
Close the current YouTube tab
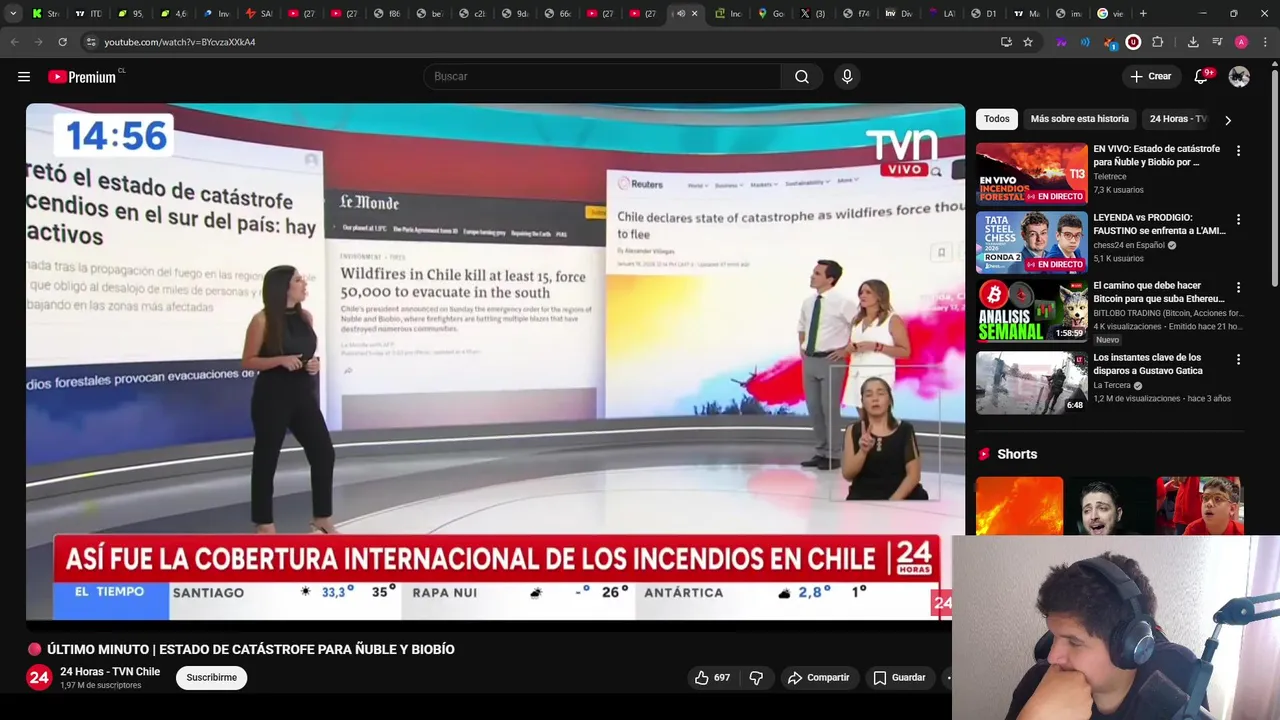point(694,13)
